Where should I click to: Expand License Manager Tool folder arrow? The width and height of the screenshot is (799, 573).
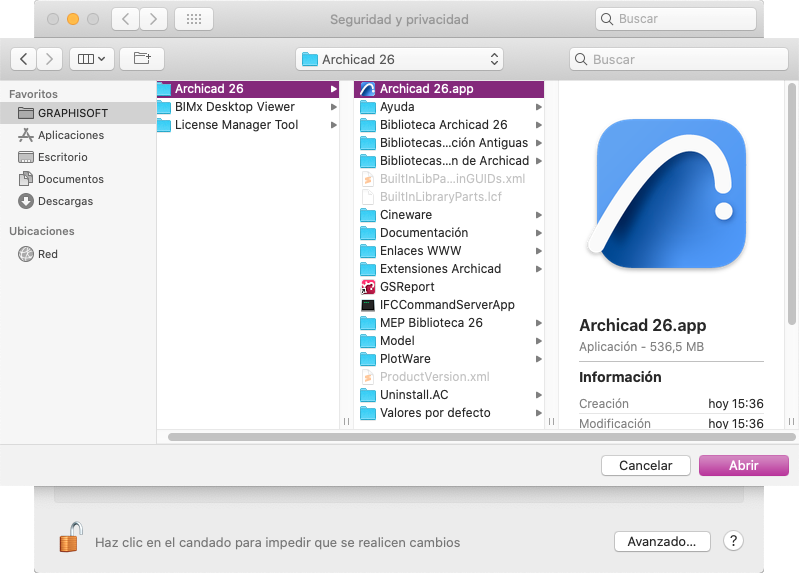click(x=334, y=125)
